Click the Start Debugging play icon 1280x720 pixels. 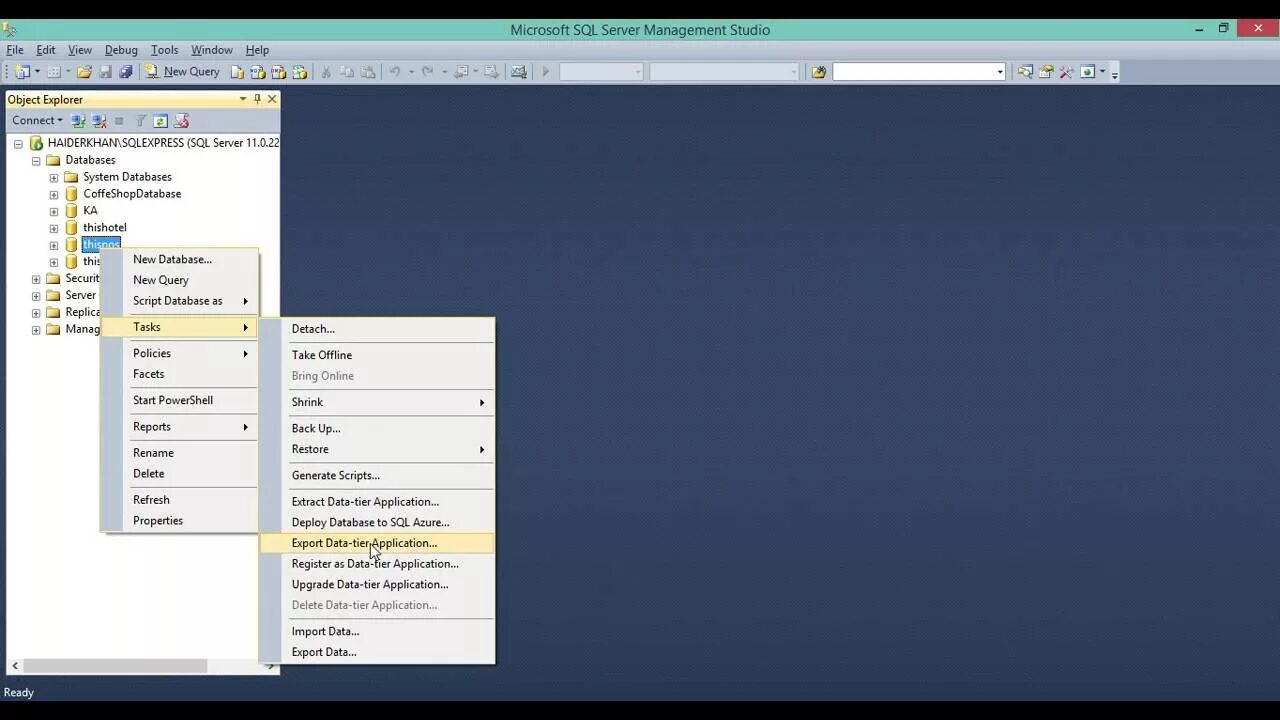coord(545,72)
